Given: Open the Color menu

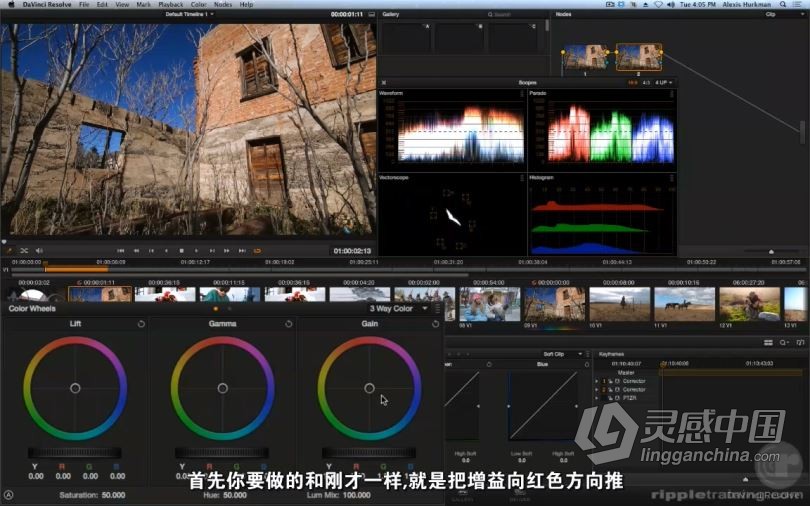Looking at the screenshot, I should point(198,4).
